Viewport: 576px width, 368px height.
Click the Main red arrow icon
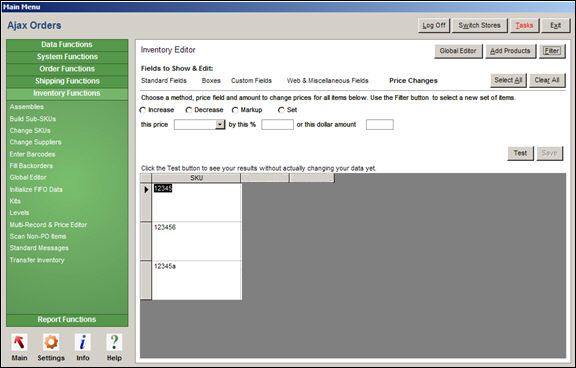[19, 342]
